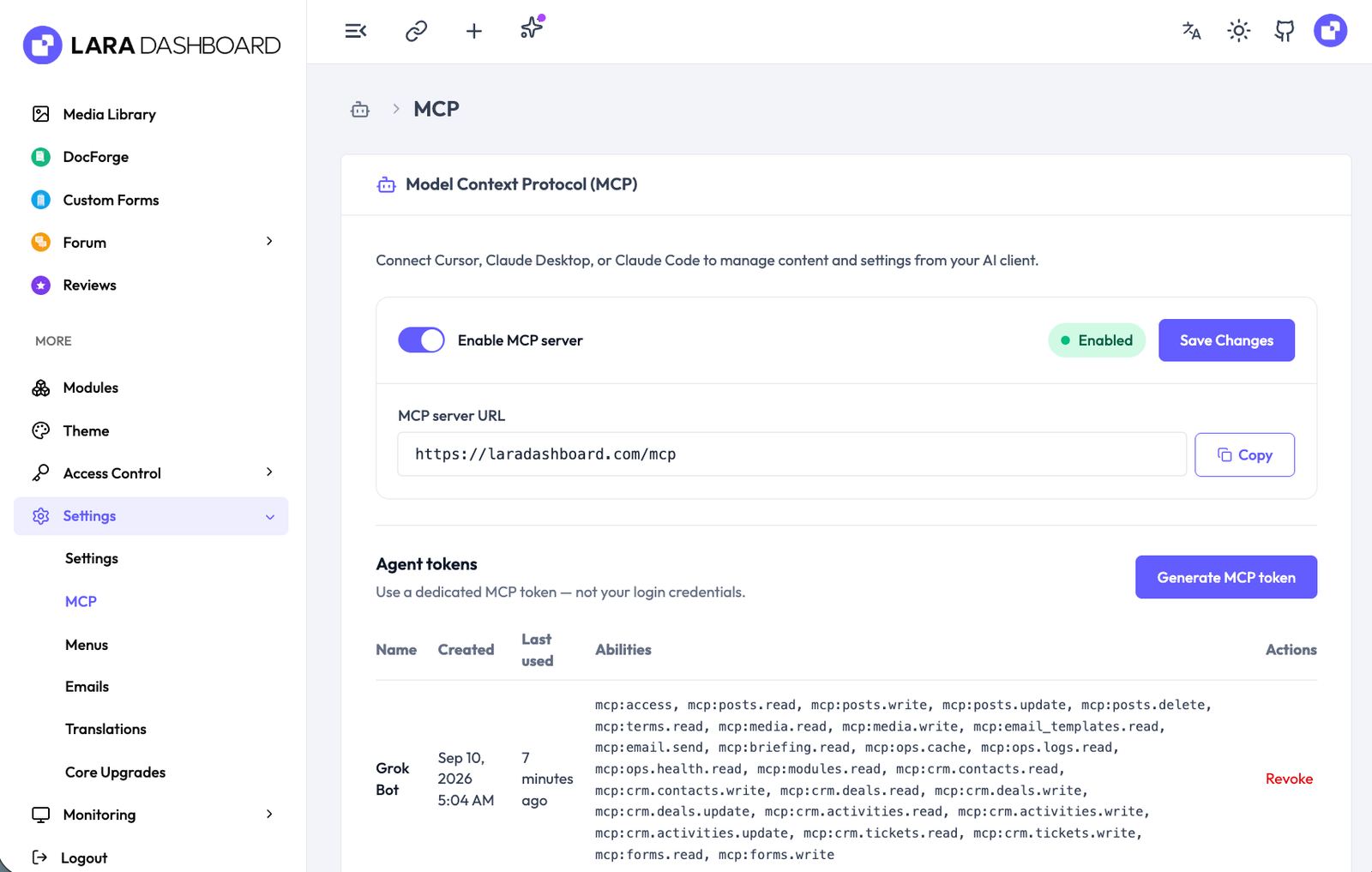Open the Core Upgrades sub-item
Image resolution: width=1372 pixels, height=872 pixels.
115,772
